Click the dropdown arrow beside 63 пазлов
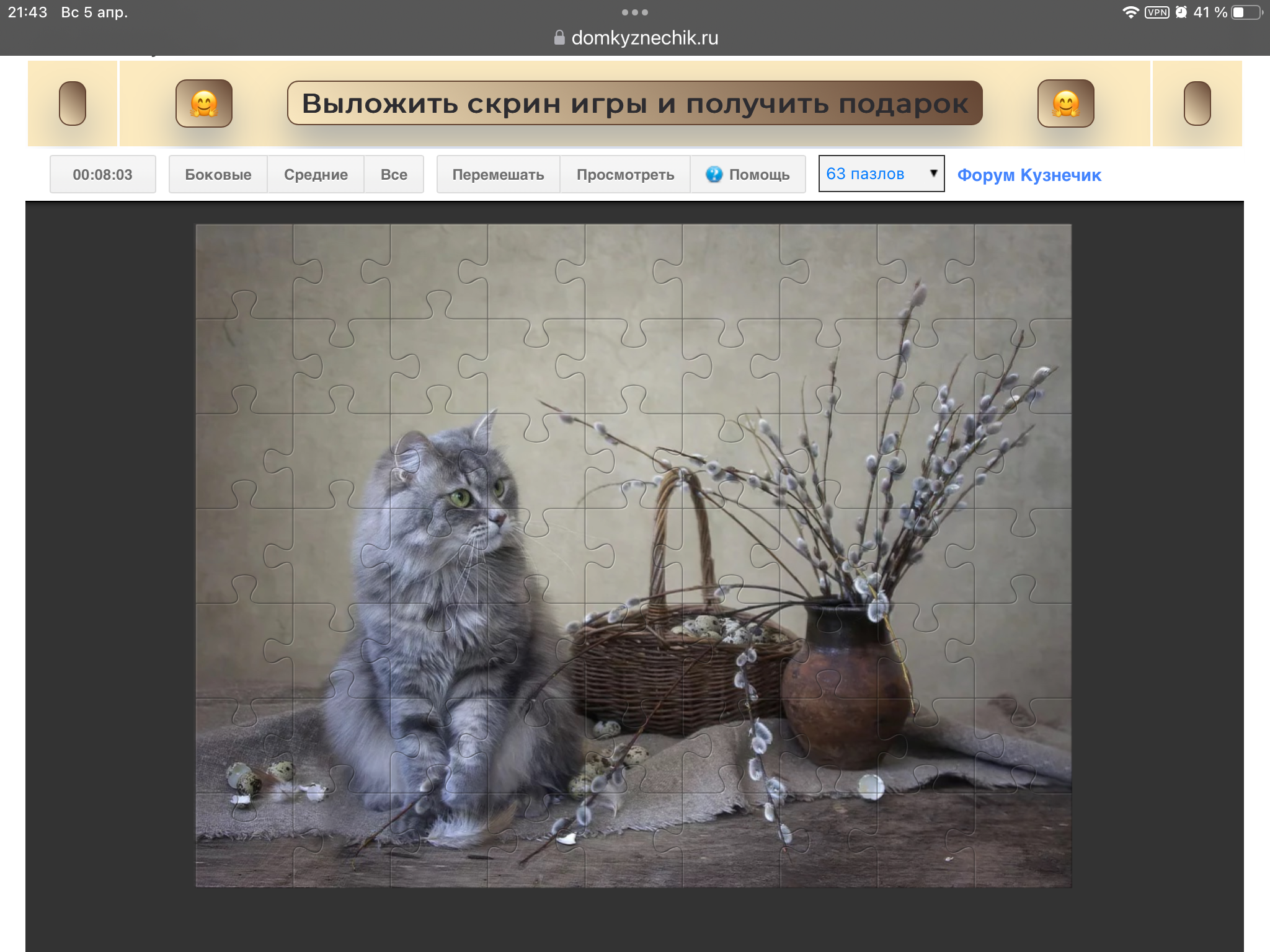 click(933, 174)
